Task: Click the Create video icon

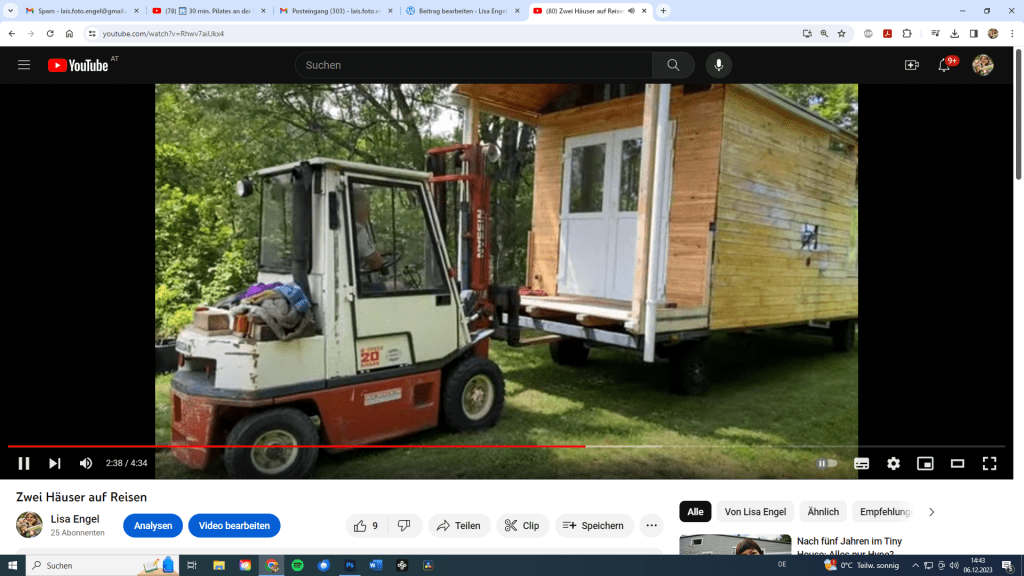Action: 911,65
